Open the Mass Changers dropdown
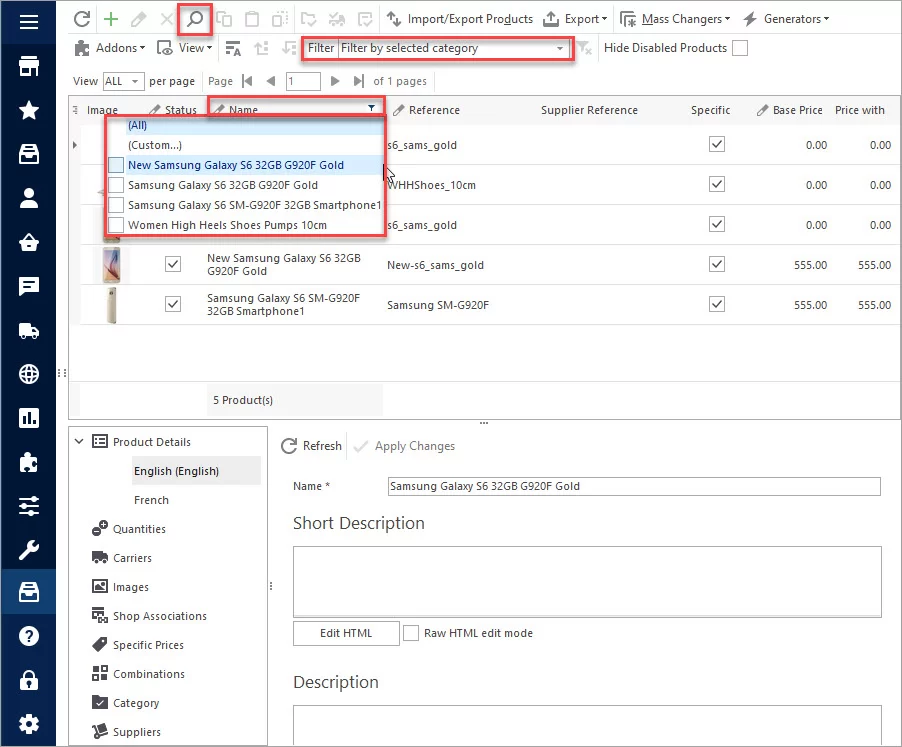 675,19
